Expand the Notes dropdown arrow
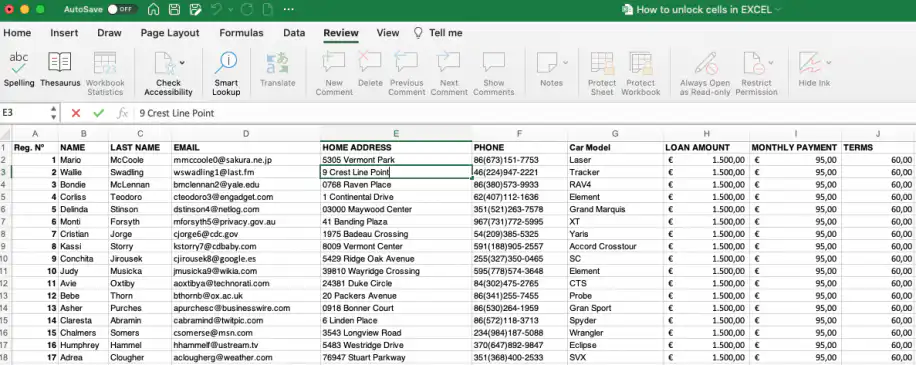The width and height of the screenshot is (916, 365). [565, 62]
